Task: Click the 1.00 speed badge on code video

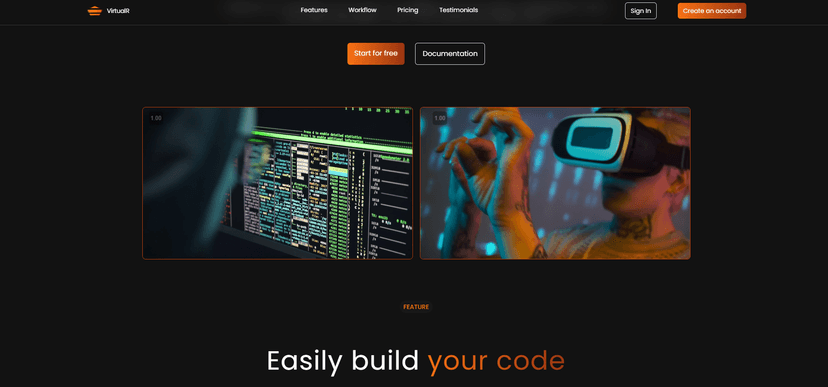Action: click(x=156, y=118)
